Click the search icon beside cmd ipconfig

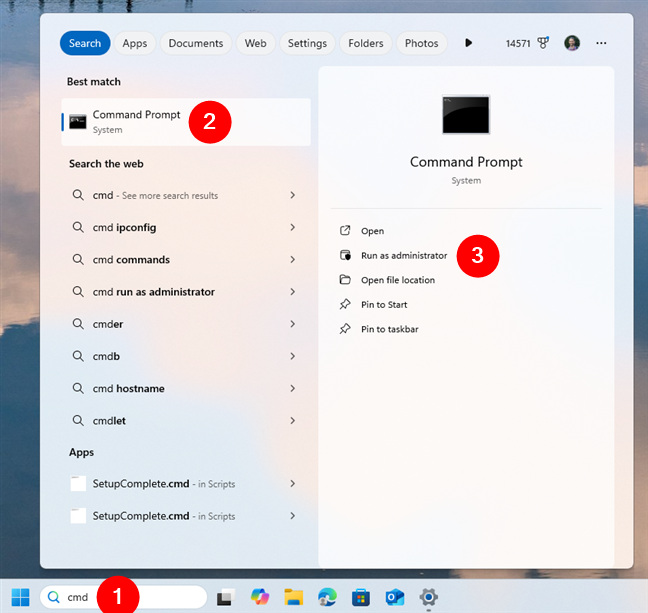pos(78,227)
